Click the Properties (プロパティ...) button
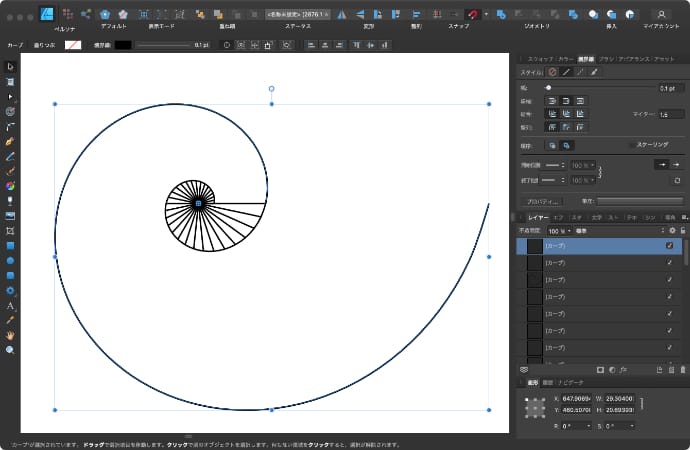 coord(543,201)
